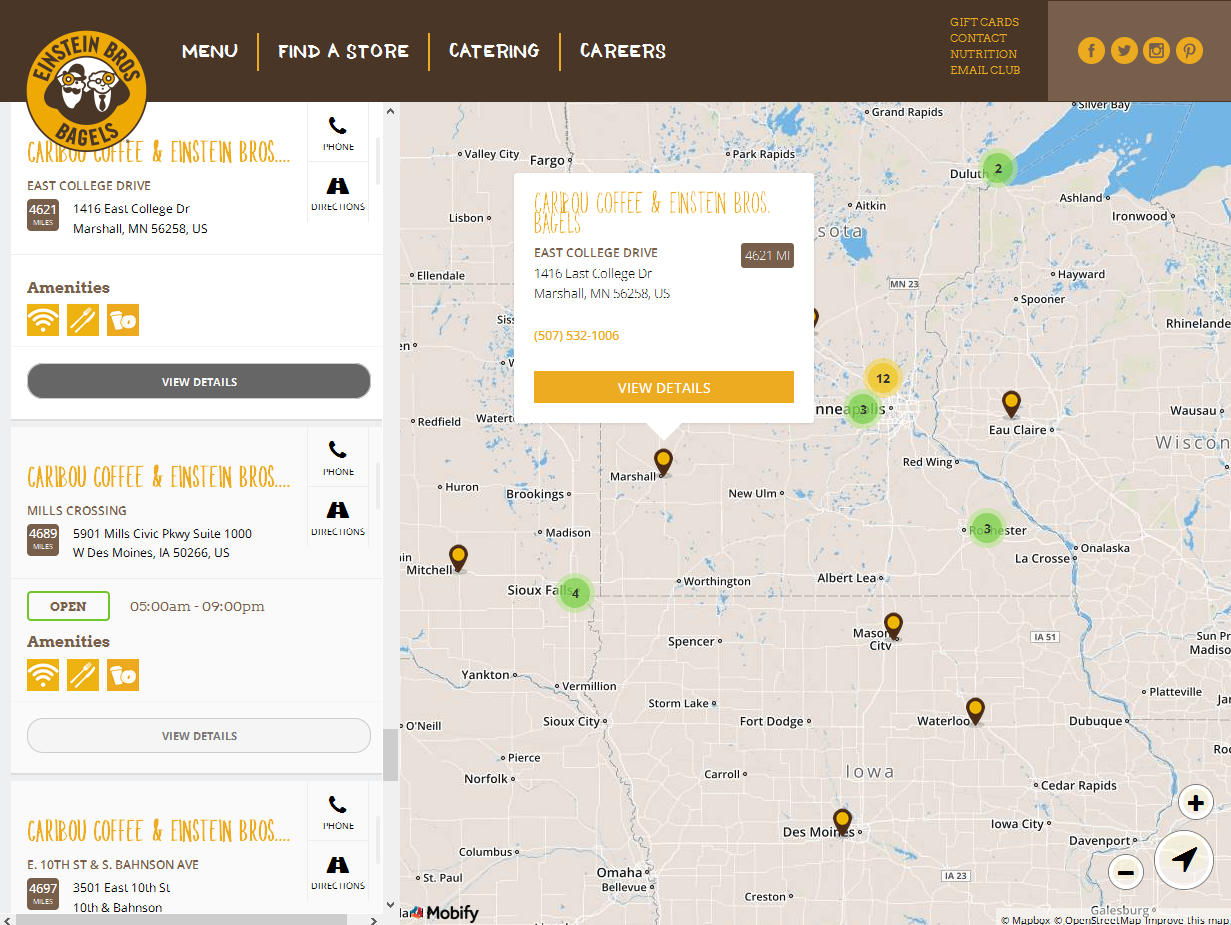Open the Facebook page icon
This screenshot has height=925, width=1231.
(x=1091, y=50)
